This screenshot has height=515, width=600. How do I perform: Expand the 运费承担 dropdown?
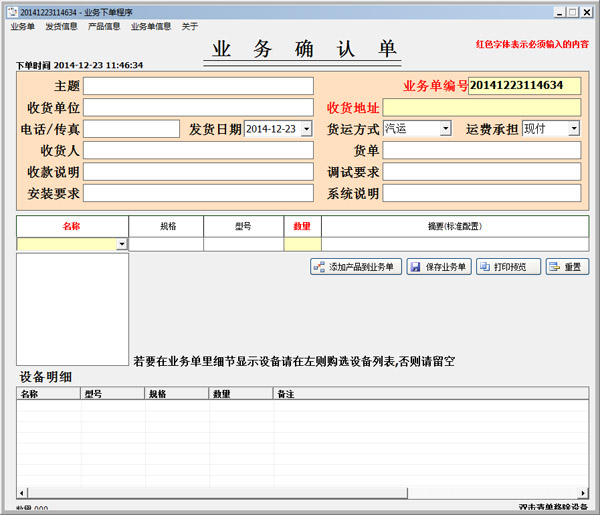point(574,129)
